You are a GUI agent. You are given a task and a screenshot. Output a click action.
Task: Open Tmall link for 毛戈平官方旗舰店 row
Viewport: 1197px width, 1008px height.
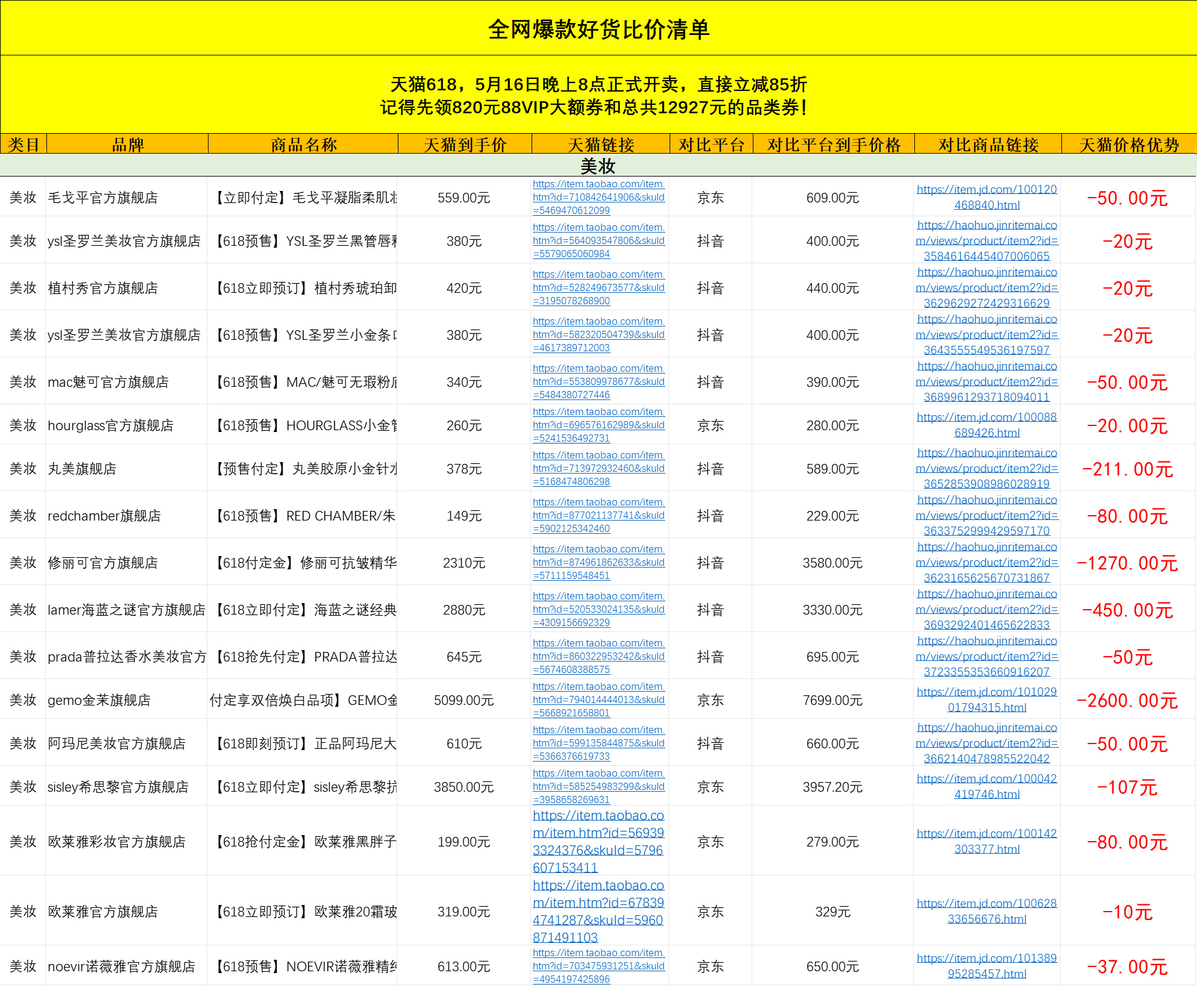(598, 197)
